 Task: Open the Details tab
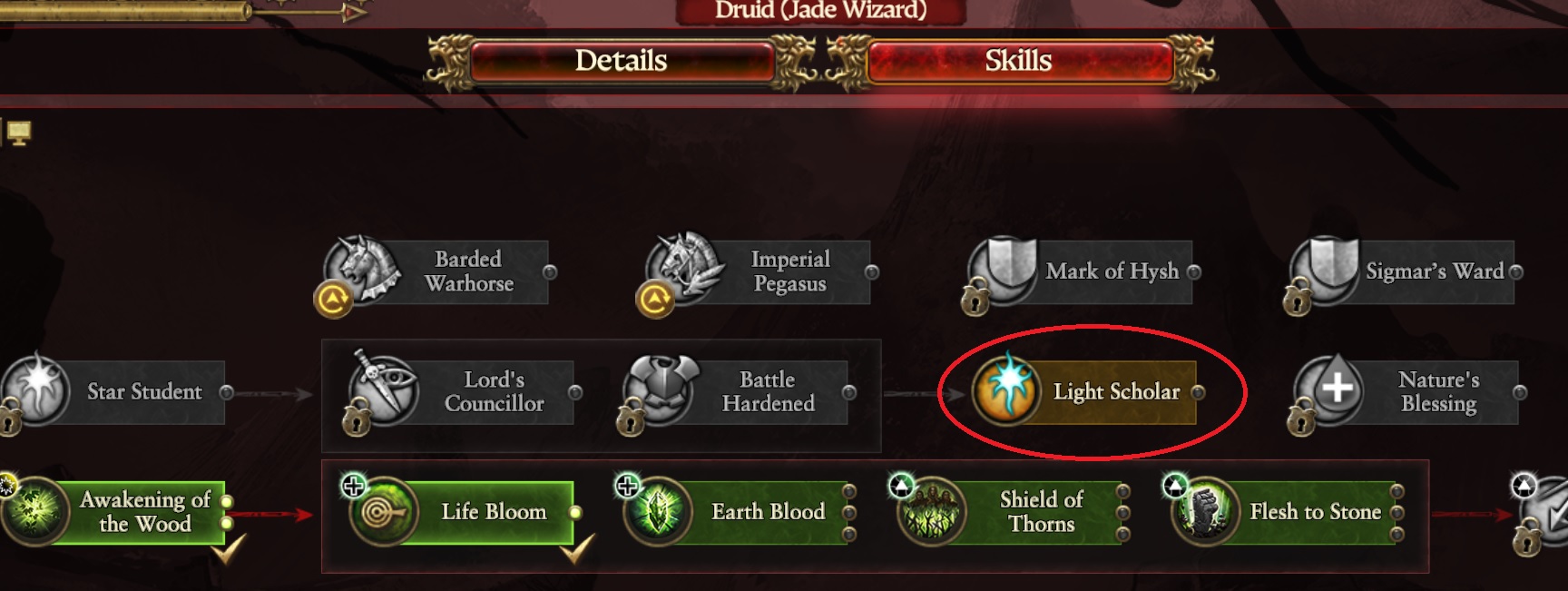coord(622,61)
